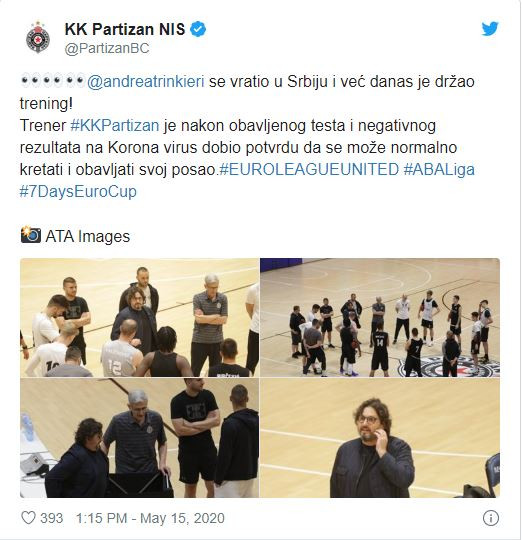Open the #ABALiga hashtag
522x540 pixels.
pyautogui.click(x=439, y=170)
